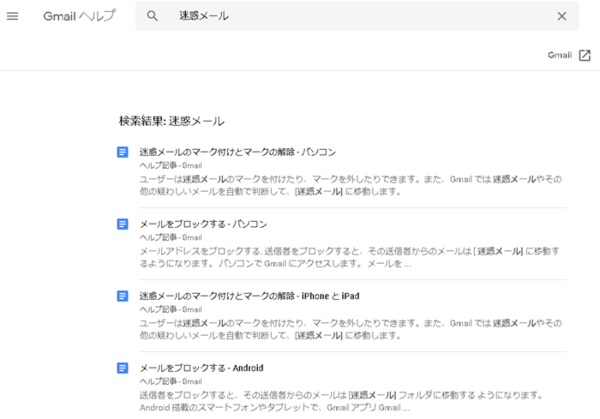Open the hamburger main menu

12,16
